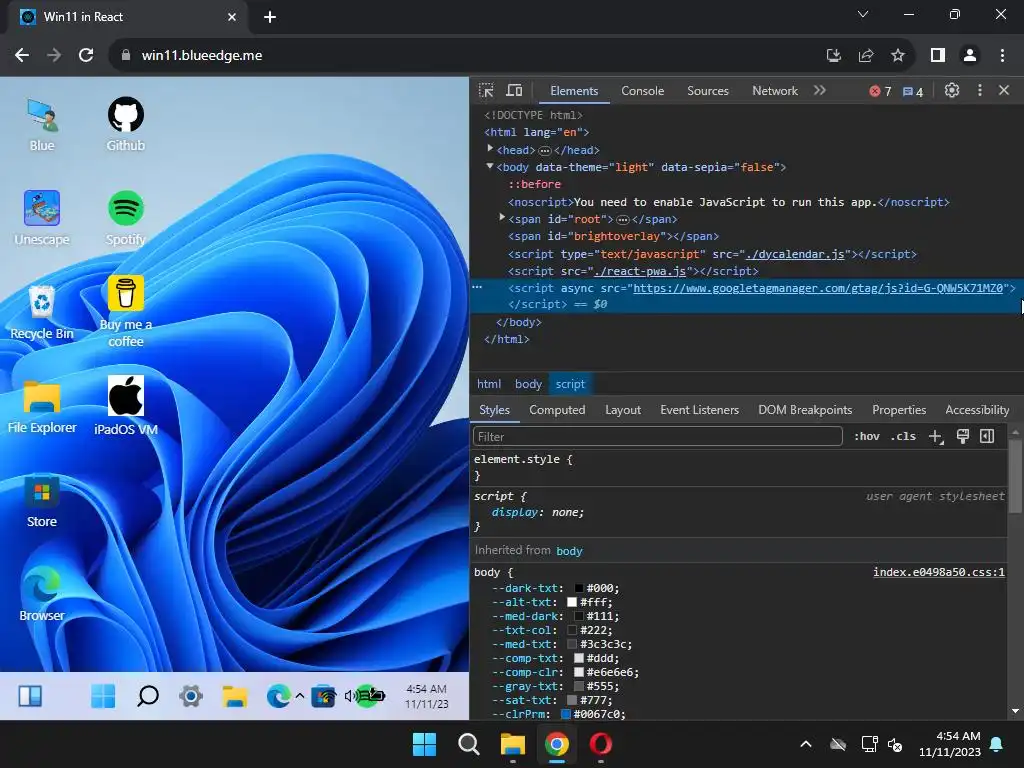Screen dimensions: 1024x768
Task: Open the Accessibility tab
Action: [977, 410]
